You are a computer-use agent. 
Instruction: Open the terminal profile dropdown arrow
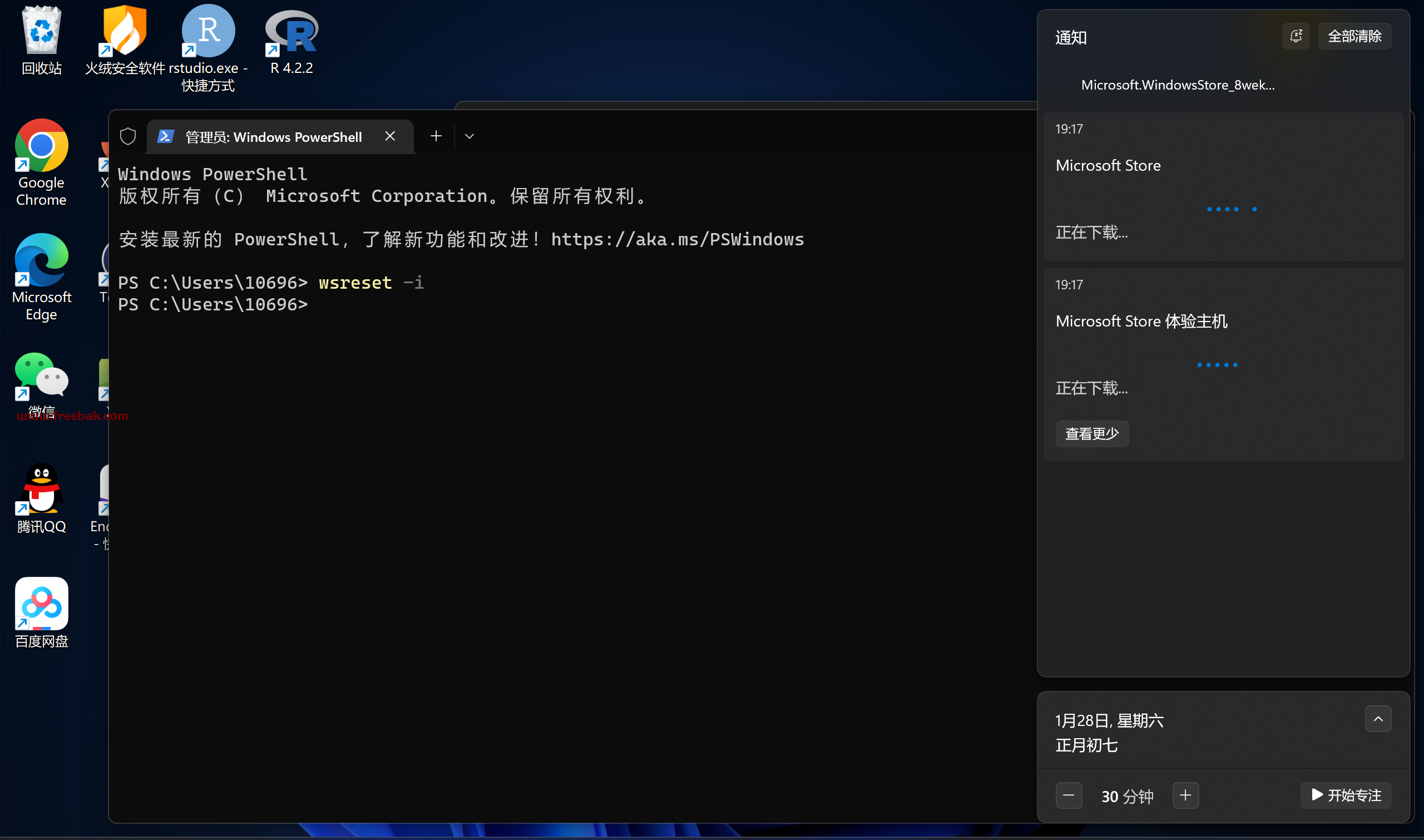click(469, 136)
